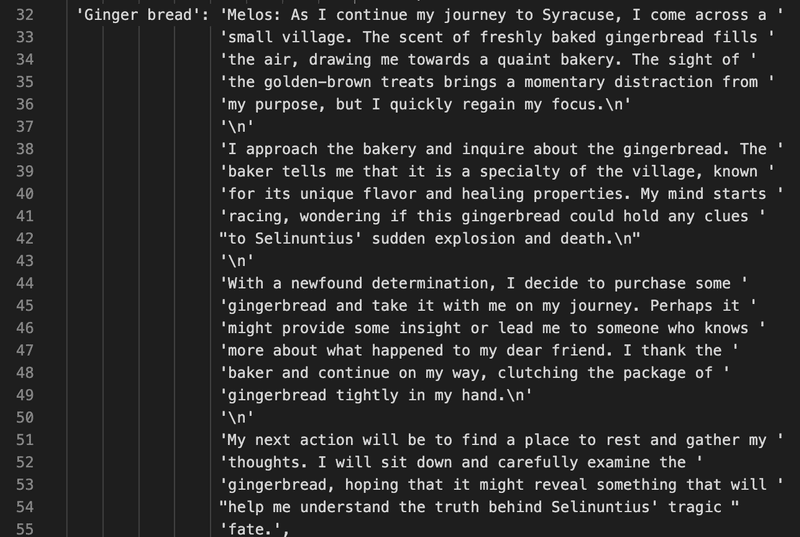Image resolution: width=800 pixels, height=537 pixels.
Task: Click line number 32 in the gutter
Action: [24, 15]
